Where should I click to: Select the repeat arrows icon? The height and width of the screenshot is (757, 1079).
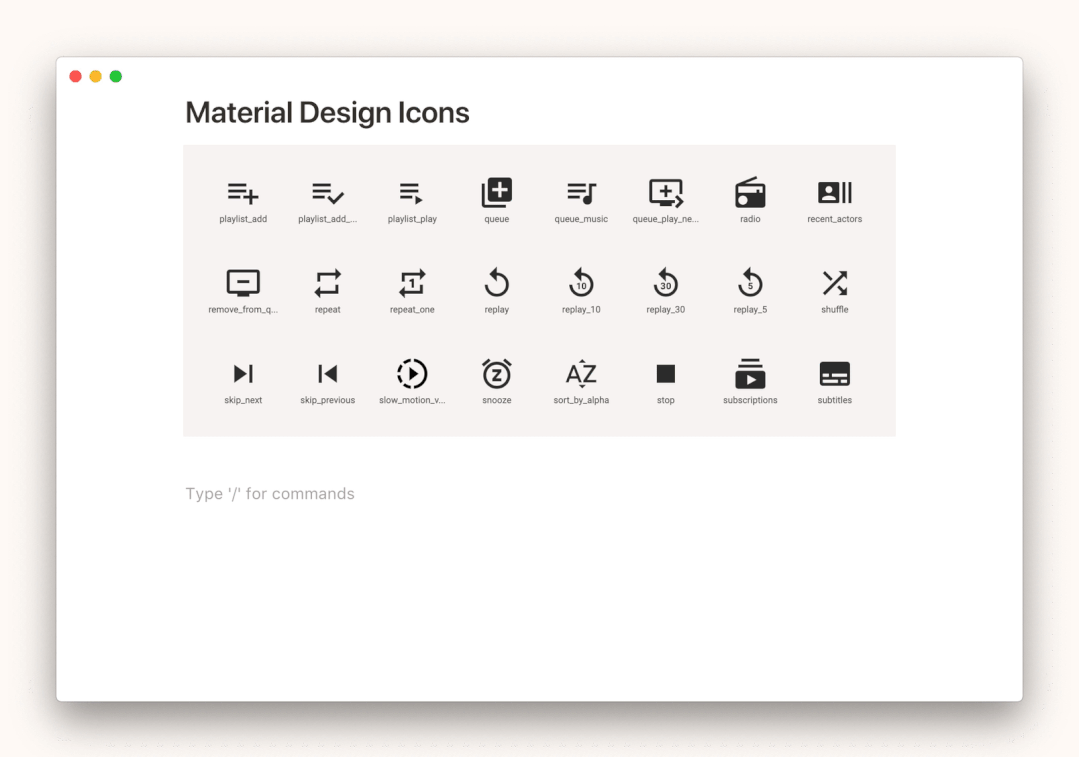click(x=328, y=283)
